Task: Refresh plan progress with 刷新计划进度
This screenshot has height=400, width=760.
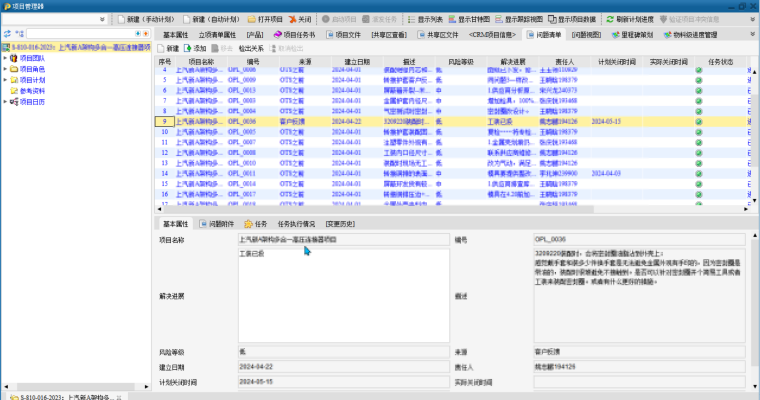Action: (x=630, y=19)
